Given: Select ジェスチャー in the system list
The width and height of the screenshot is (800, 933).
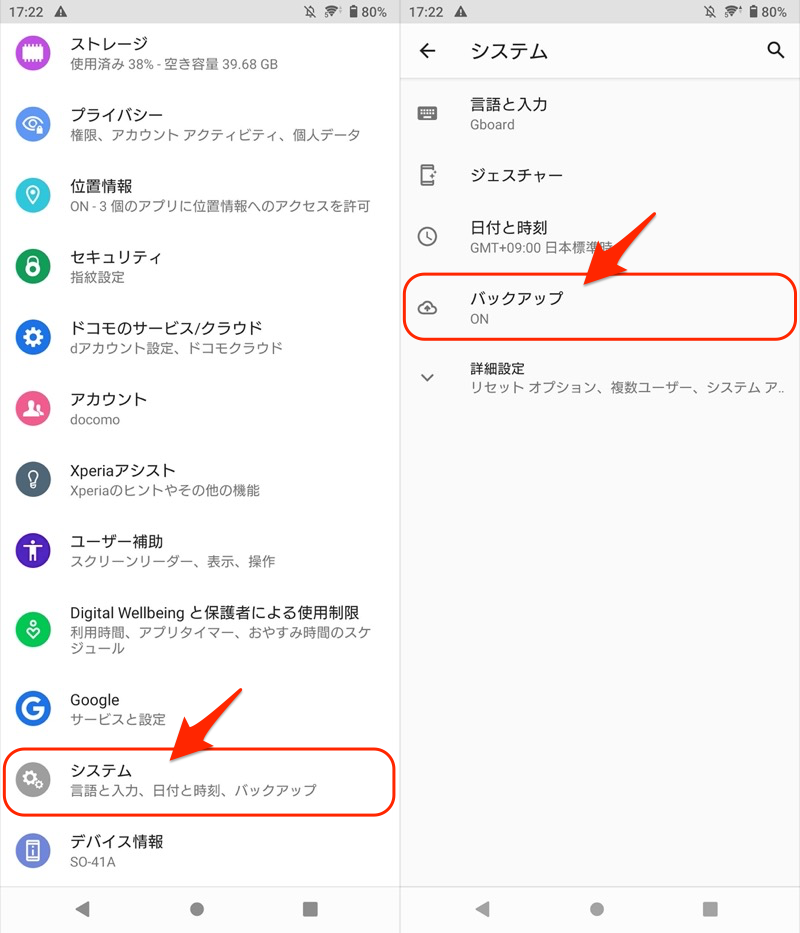Looking at the screenshot, I should [600, 175].
